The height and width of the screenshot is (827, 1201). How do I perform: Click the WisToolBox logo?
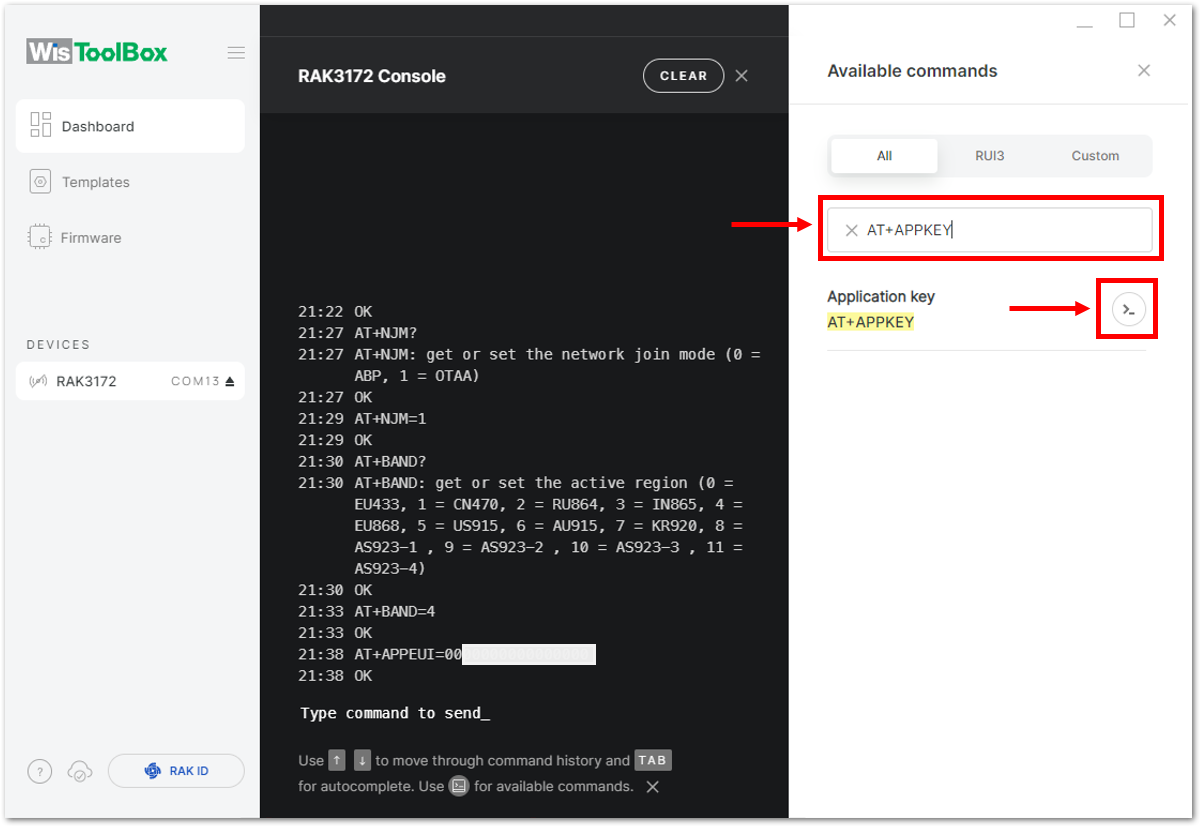(x=97, y=52)
